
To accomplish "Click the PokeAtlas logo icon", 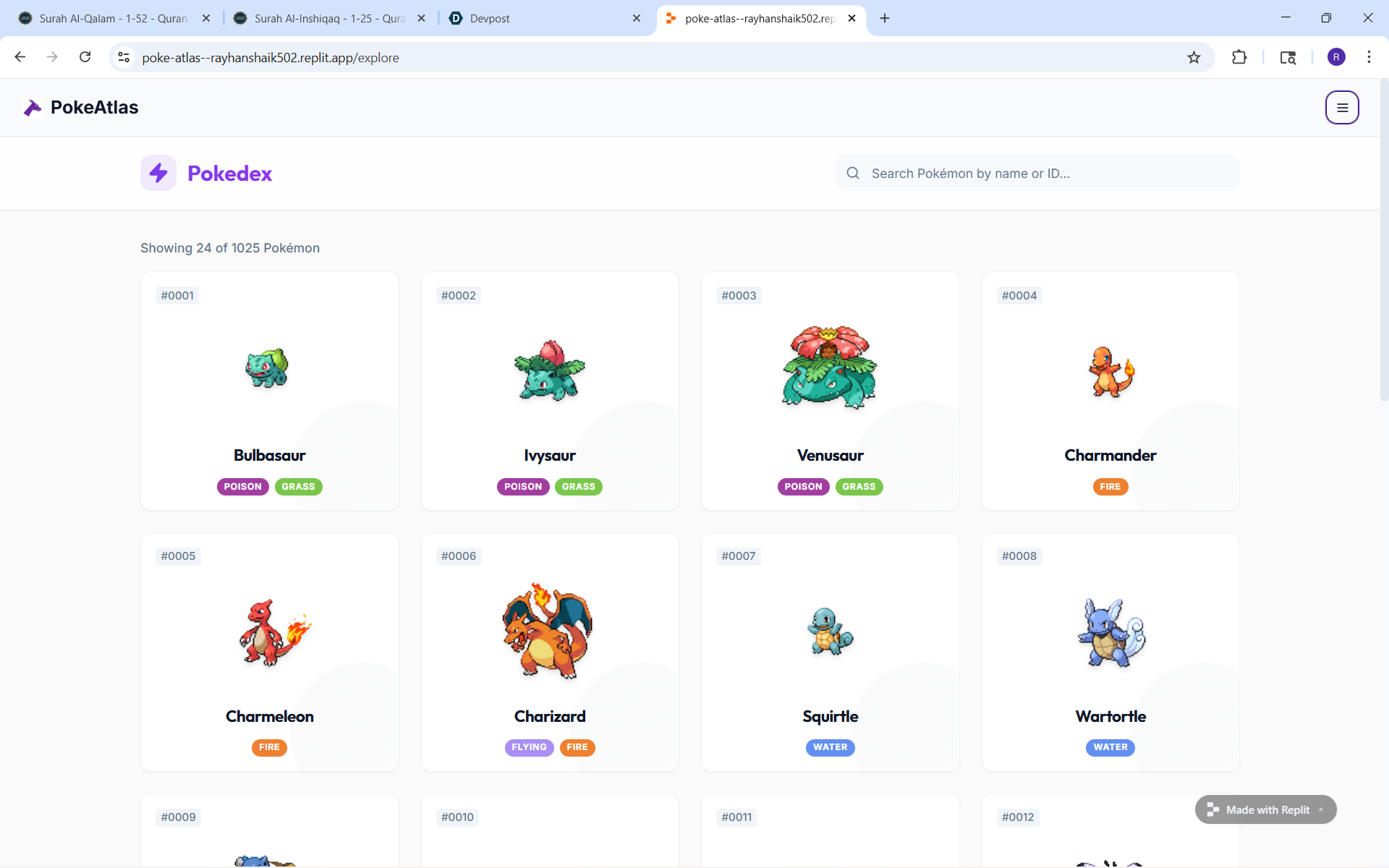I will pyautogui.click(x=33, y=108).
